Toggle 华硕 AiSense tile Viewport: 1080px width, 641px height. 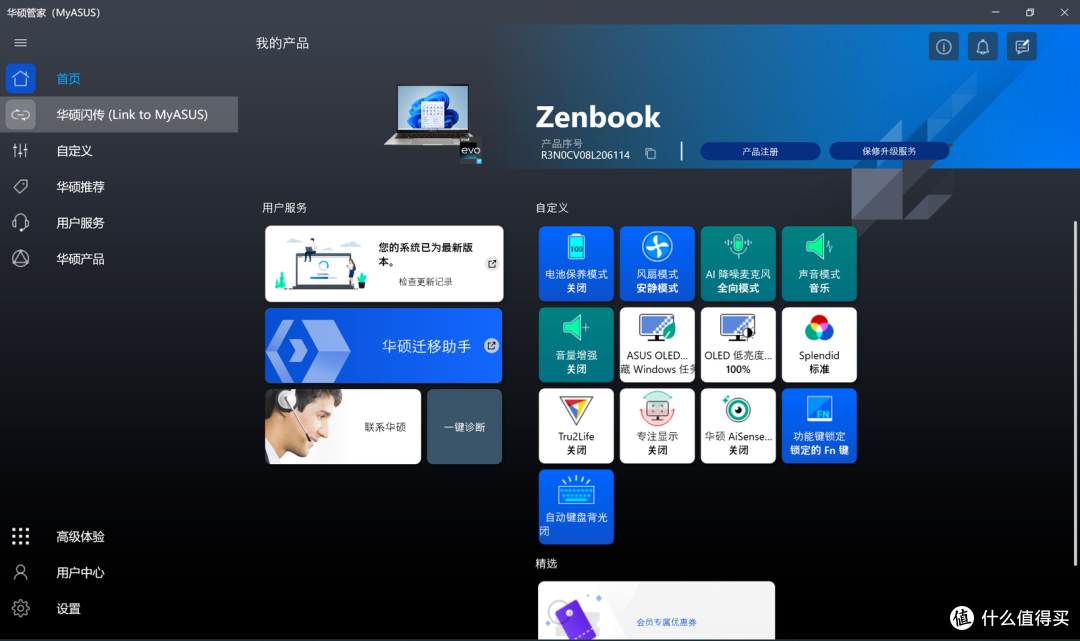click(738, 425)
